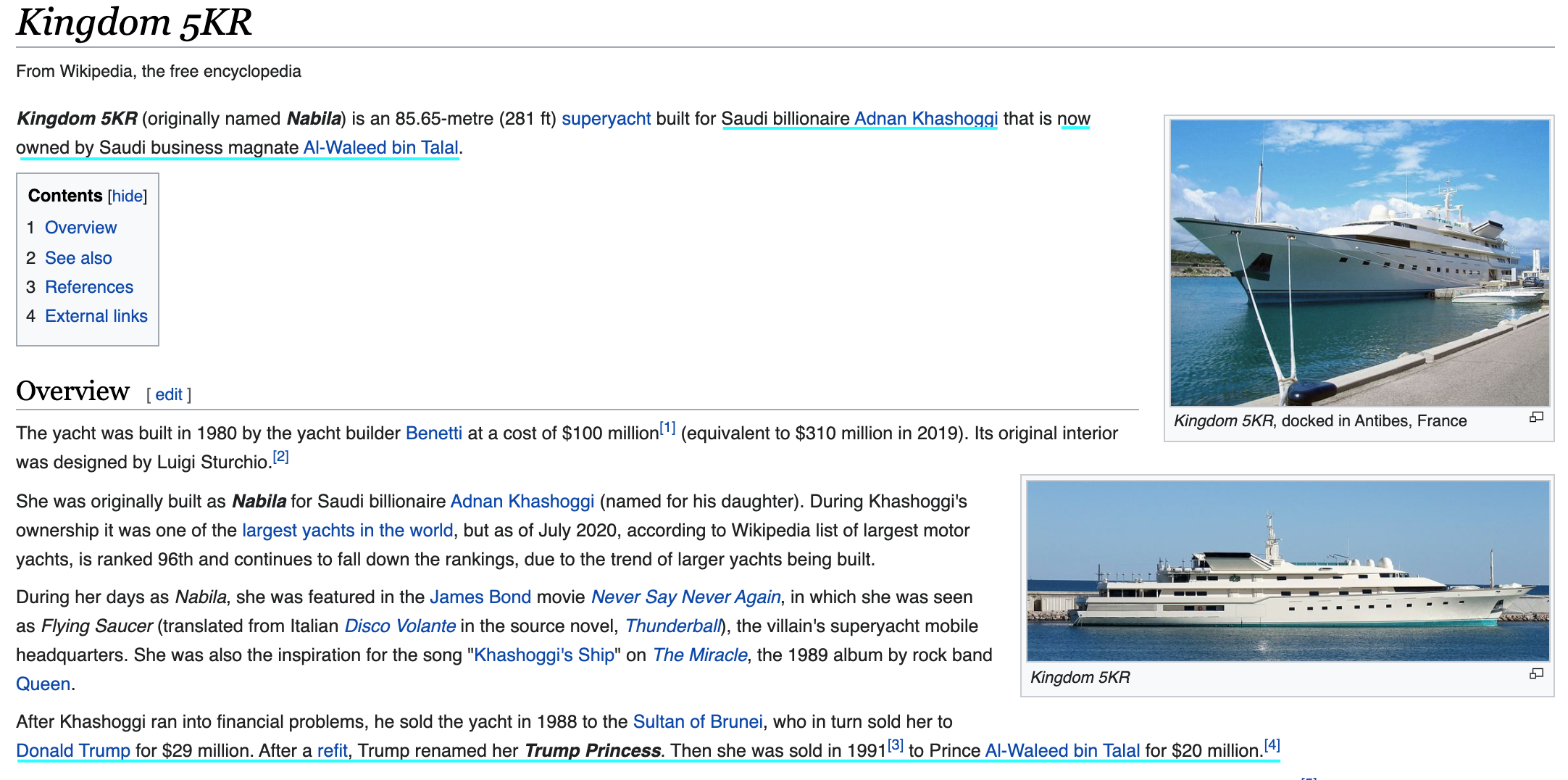Viewport: 1568px width, 780px height.
Task: Click photo of yacht docked in Antibes
Action: pyautogui.click(x=1359, y=262)
